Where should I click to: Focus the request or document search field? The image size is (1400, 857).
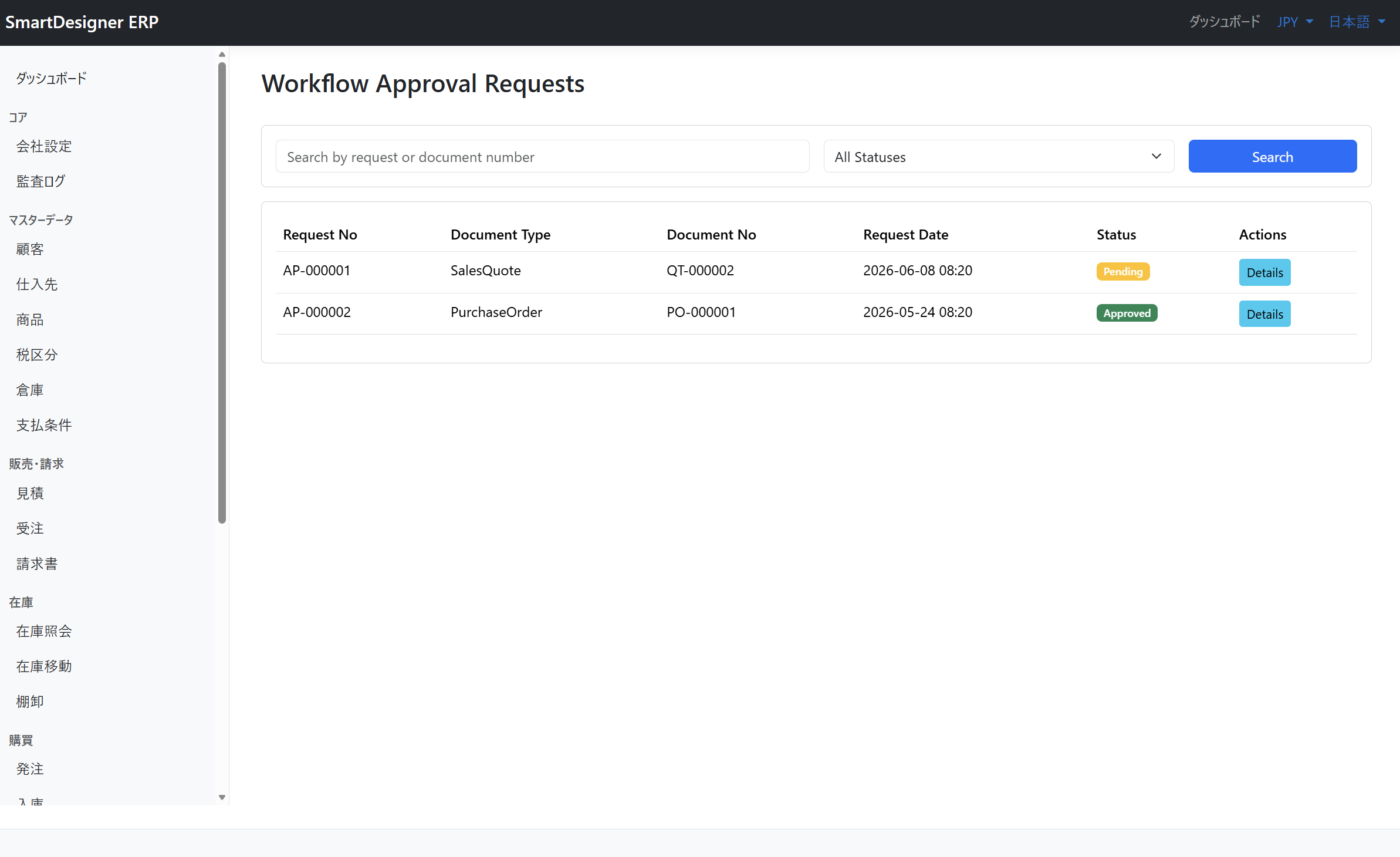point(542,157)
